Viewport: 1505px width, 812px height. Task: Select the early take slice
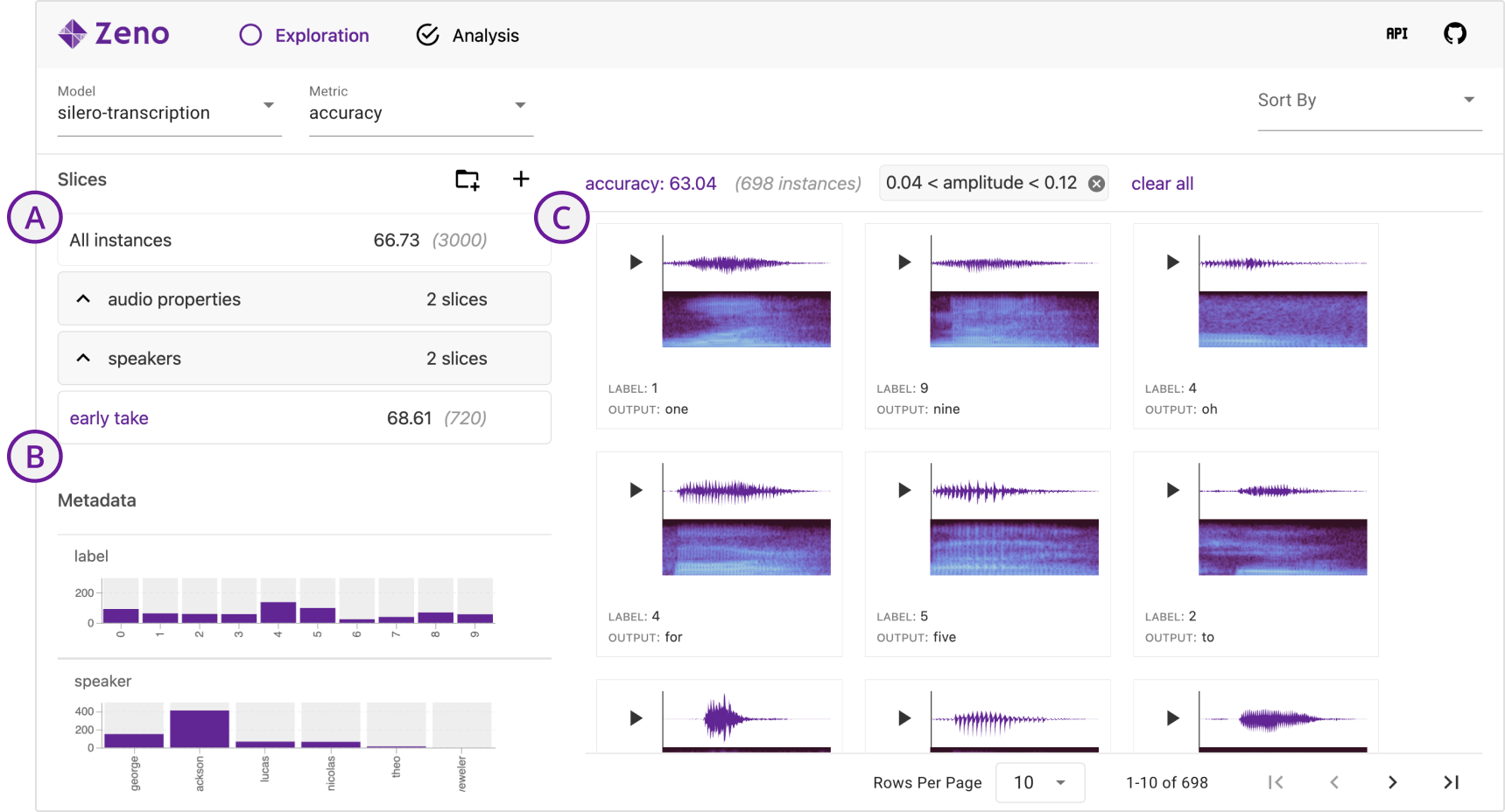[x=304, y=418]
